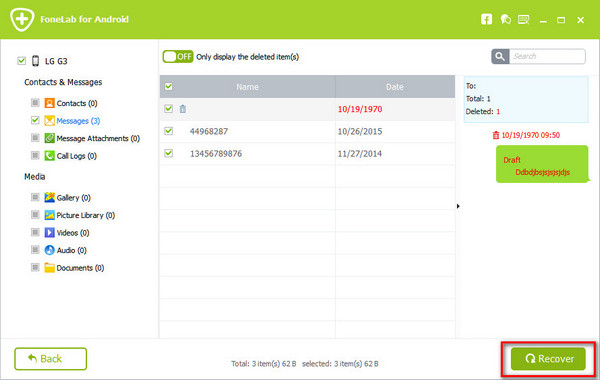Viewport: 600px width, 380px height.
Task: Close the FoneLab window
Action: [580, 20]
